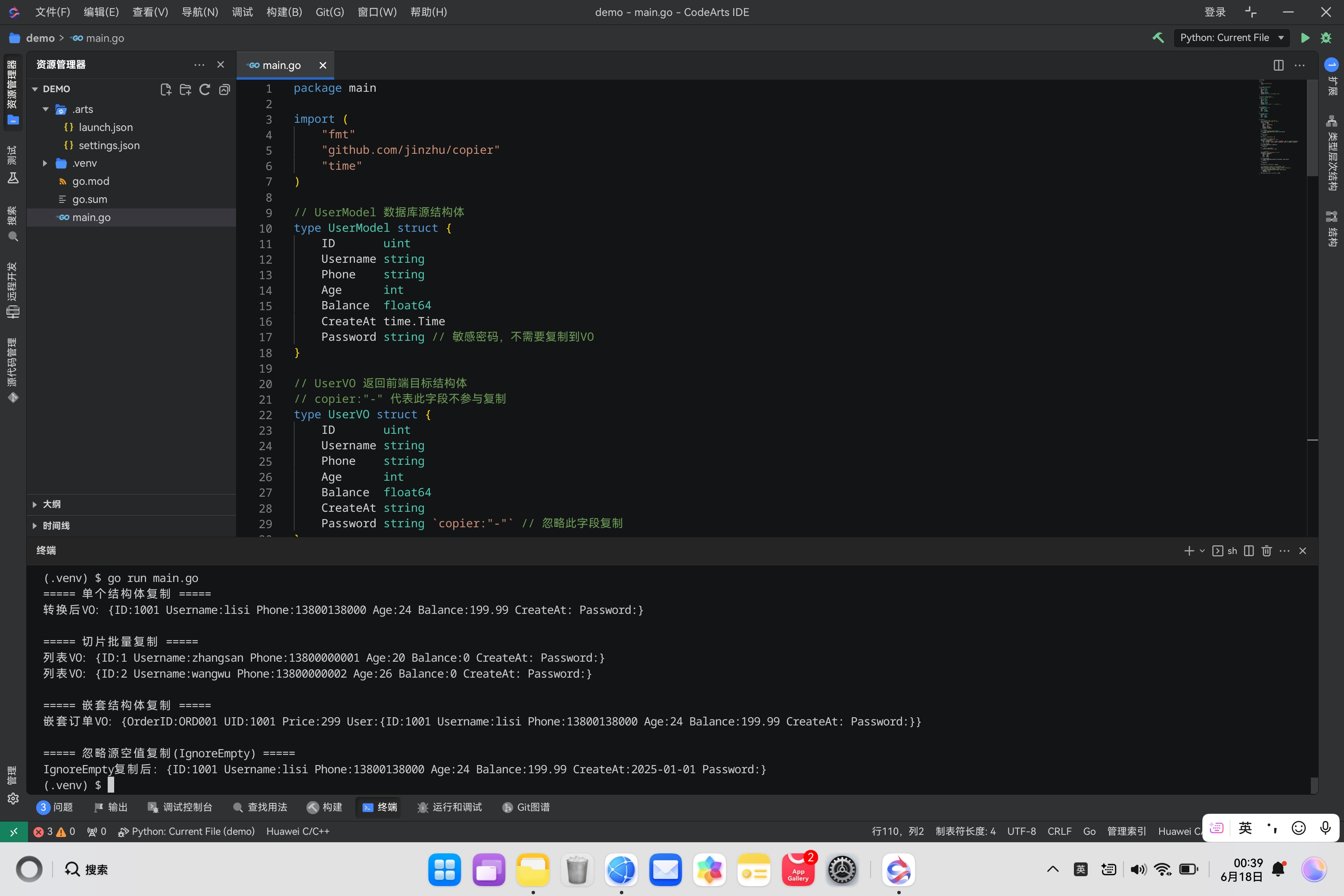This screenshot has width=1344, height=896.
Task: Open App Gallery from the dock
Action: 798,870
